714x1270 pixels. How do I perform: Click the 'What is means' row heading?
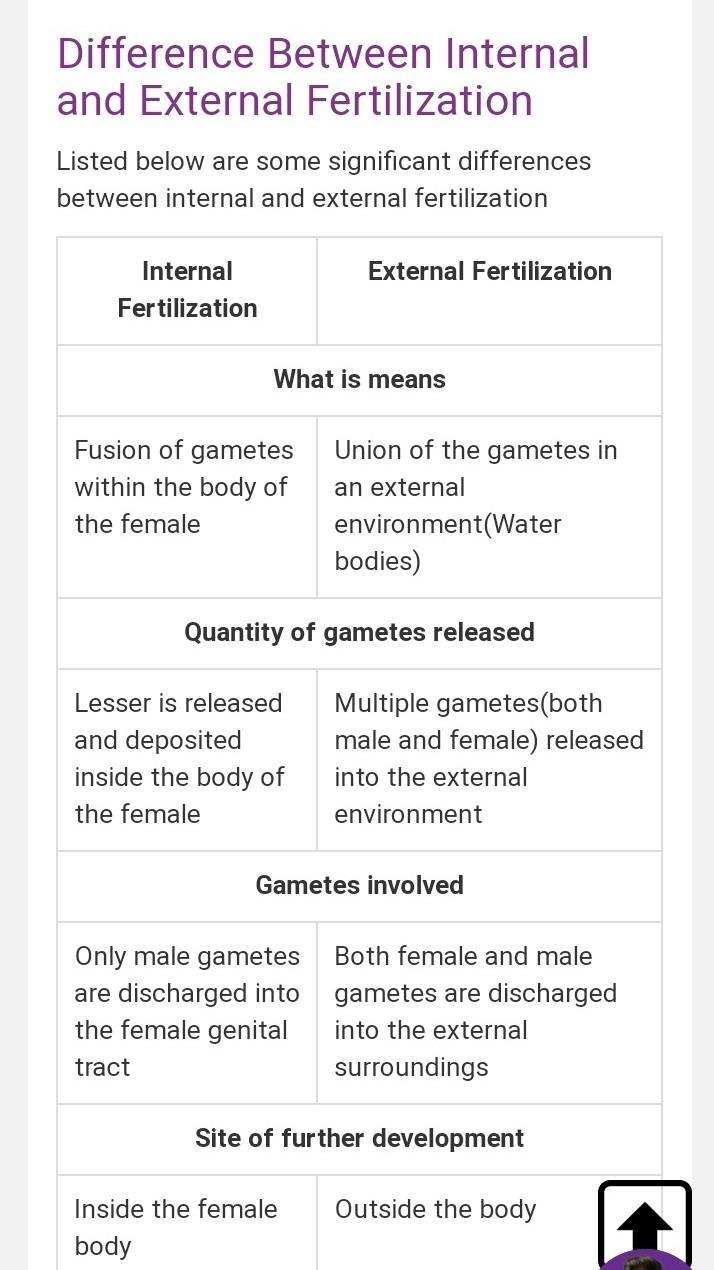coord(359,380)
